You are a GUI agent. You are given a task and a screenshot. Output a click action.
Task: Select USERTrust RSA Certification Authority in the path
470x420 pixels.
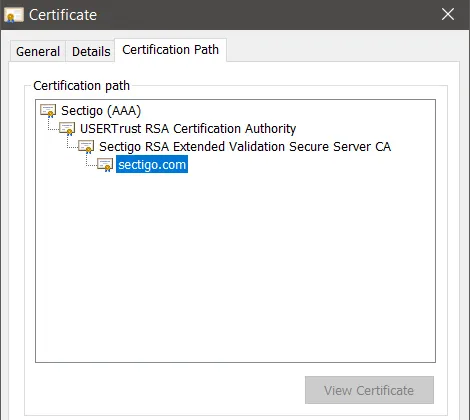pos(188,129)
